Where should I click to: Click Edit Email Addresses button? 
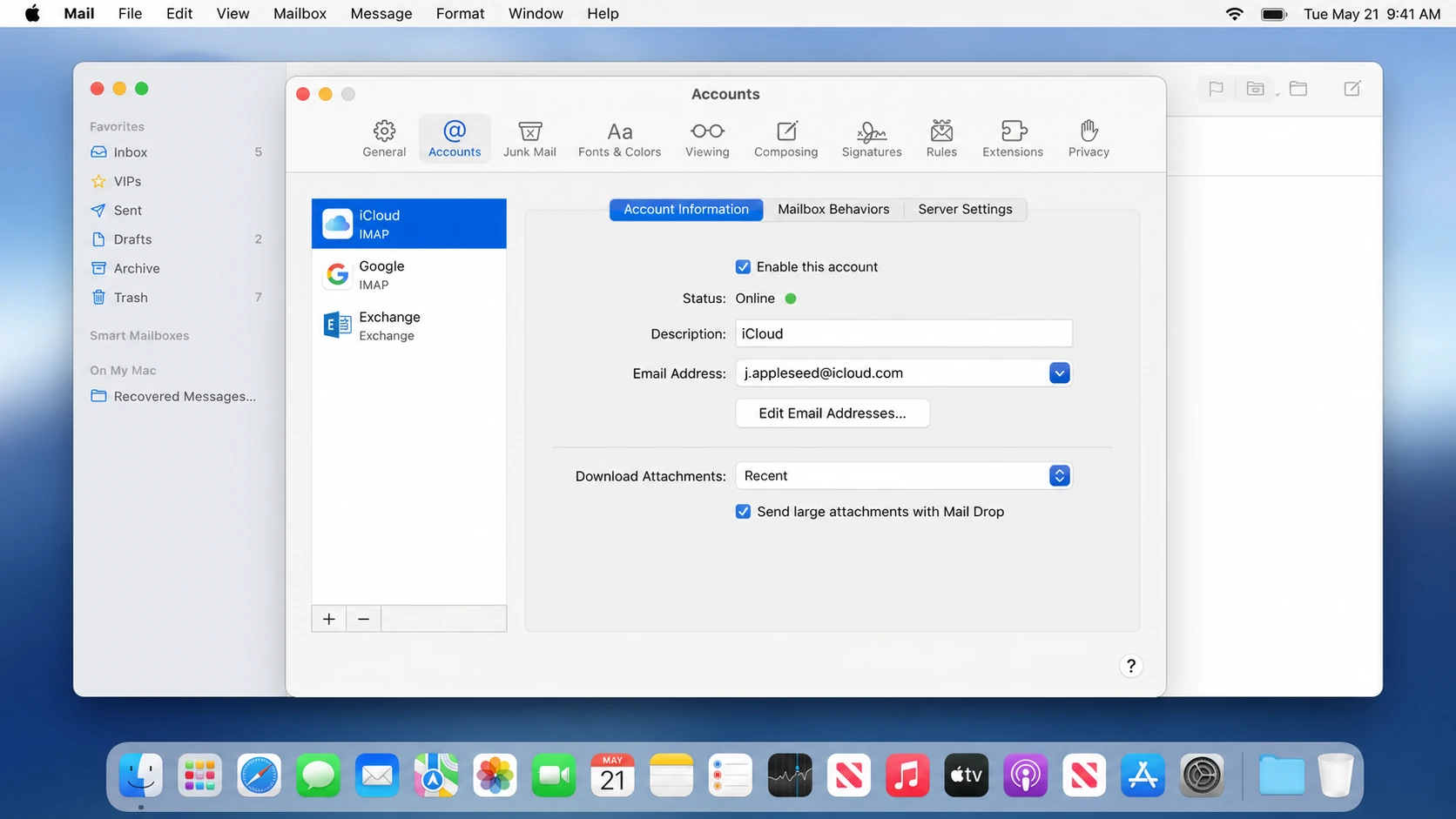coord(832,413)
